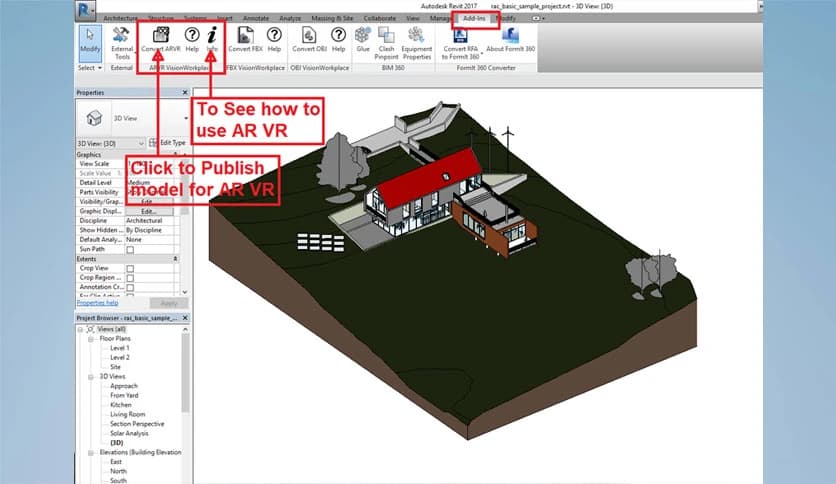Collapse the Views (all) tree node
Image resolution: width=836 pixels, height=484 pixels.
pyautogui.click(x=81, y=329)
